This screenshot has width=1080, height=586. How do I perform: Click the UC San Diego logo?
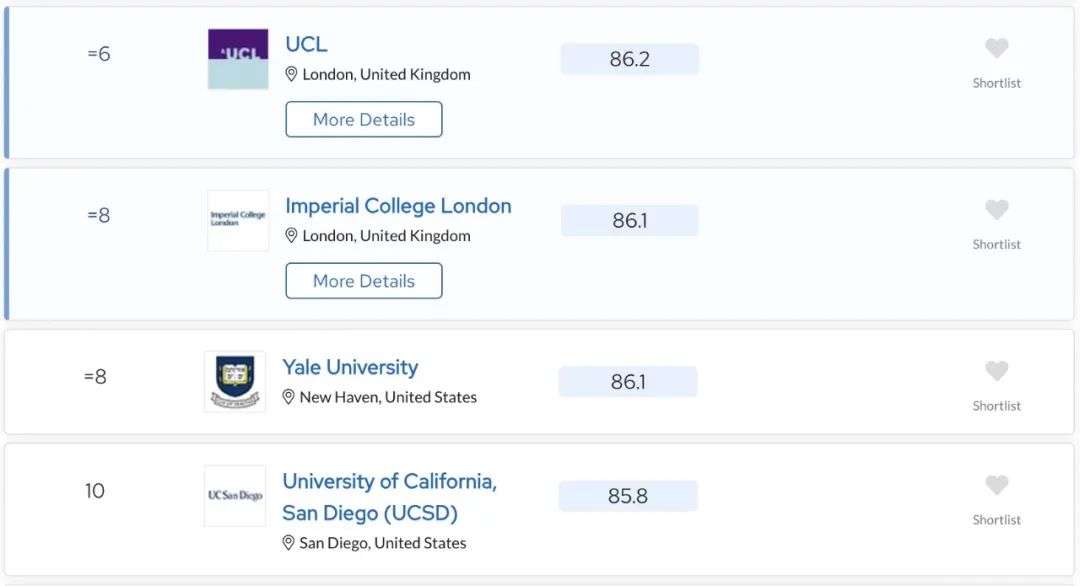[235, 496]
